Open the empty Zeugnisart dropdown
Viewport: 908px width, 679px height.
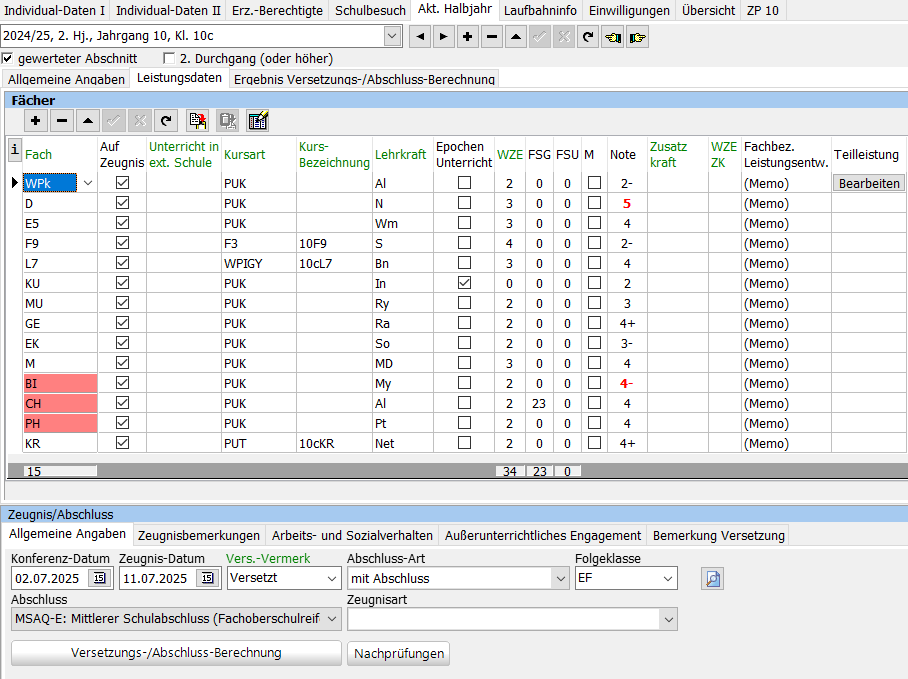click(668, 619)
